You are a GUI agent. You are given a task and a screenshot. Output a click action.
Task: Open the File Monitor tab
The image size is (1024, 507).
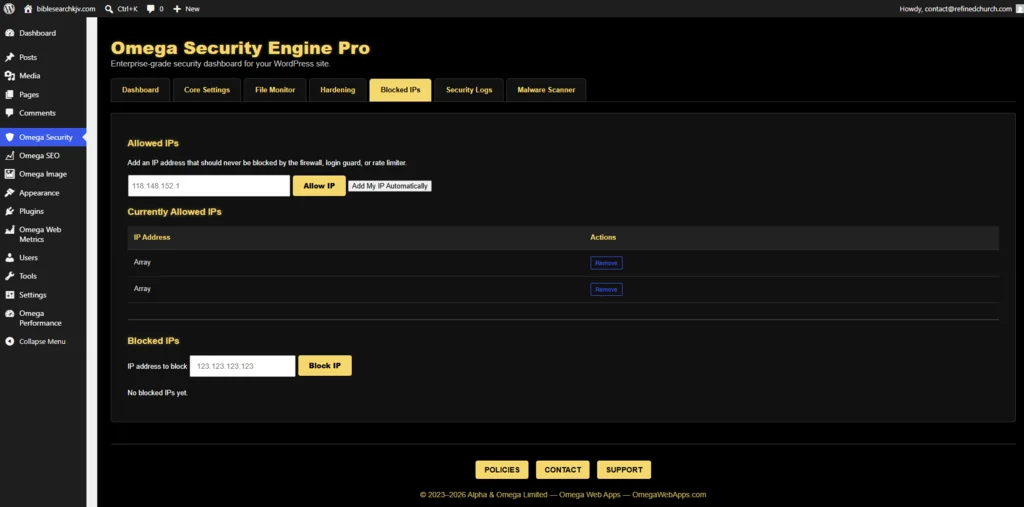click(x=275, y=90)
